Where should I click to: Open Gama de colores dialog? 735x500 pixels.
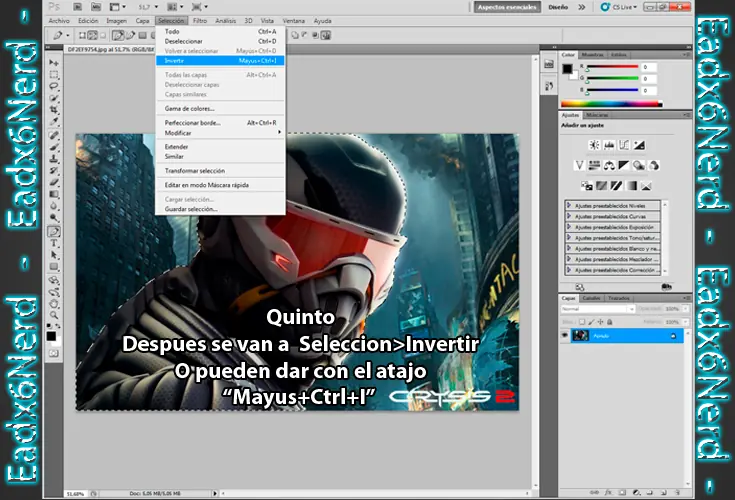(x=220, y=109)
